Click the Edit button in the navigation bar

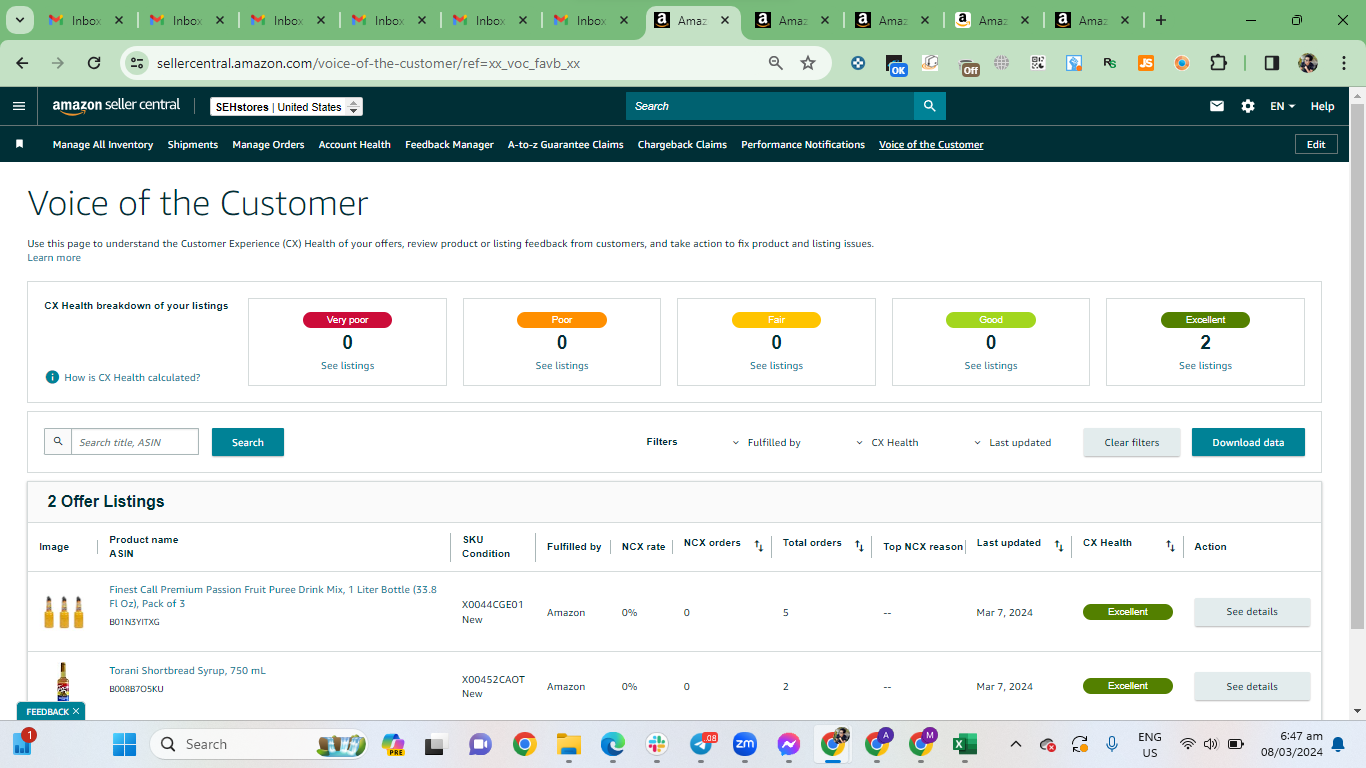pyautogui.click(x=1316, y=144)
